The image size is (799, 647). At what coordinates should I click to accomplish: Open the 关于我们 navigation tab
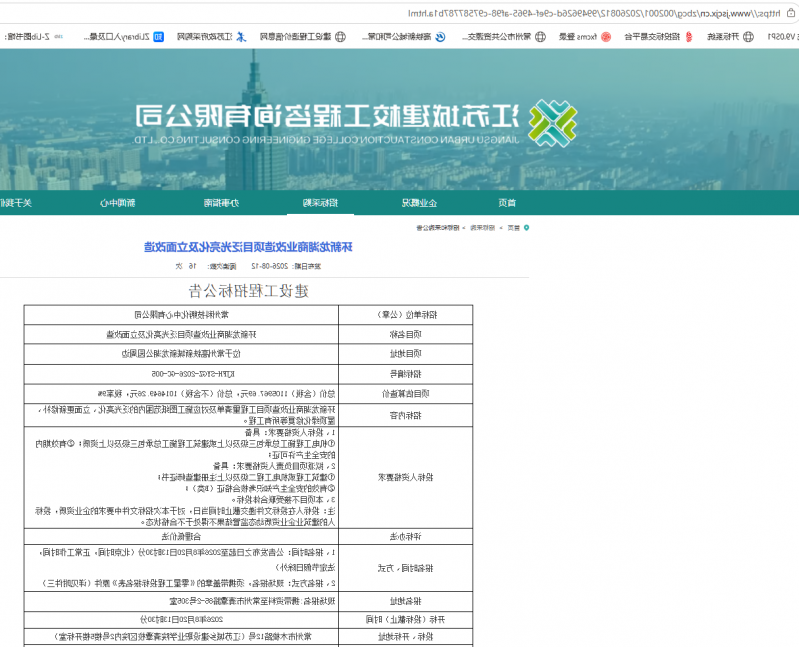click(16, 203)
